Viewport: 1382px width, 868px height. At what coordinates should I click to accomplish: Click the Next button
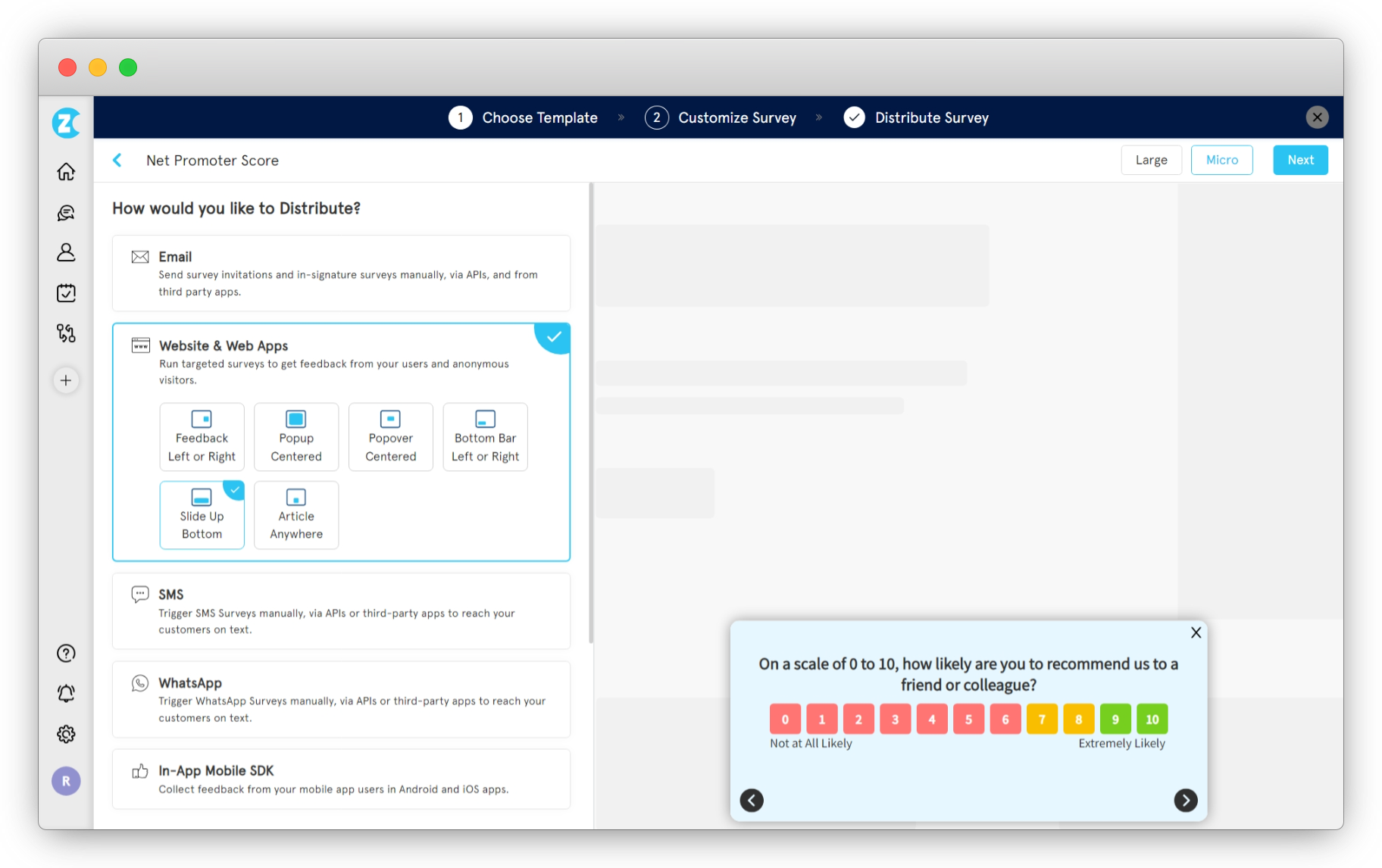point(1300,160)
